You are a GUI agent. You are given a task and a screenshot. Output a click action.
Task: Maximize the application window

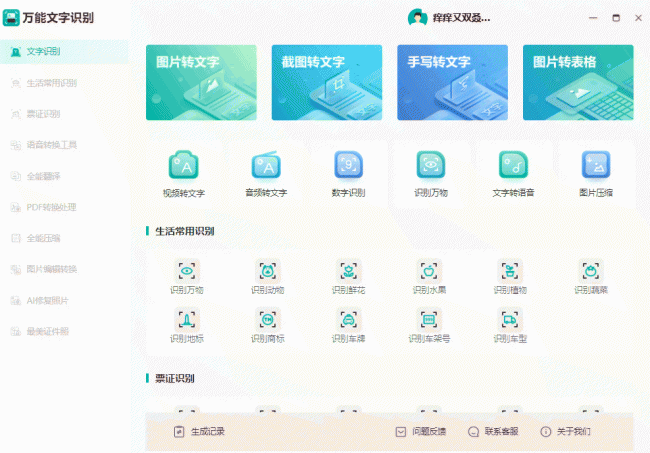pyautogui.click(x=616, y=18)
